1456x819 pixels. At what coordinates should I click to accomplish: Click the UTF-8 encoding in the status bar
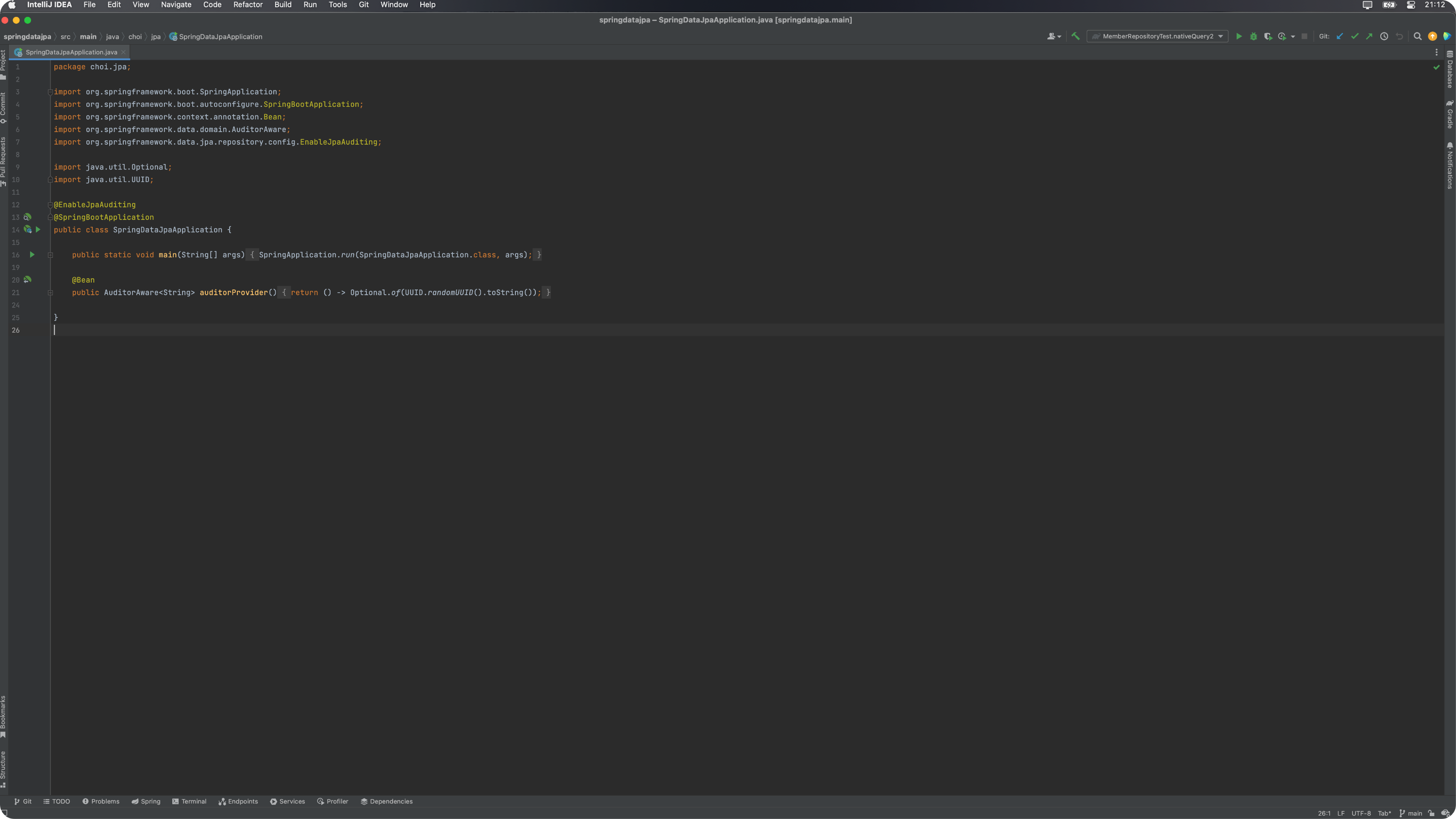click(x=1361, y=813)
